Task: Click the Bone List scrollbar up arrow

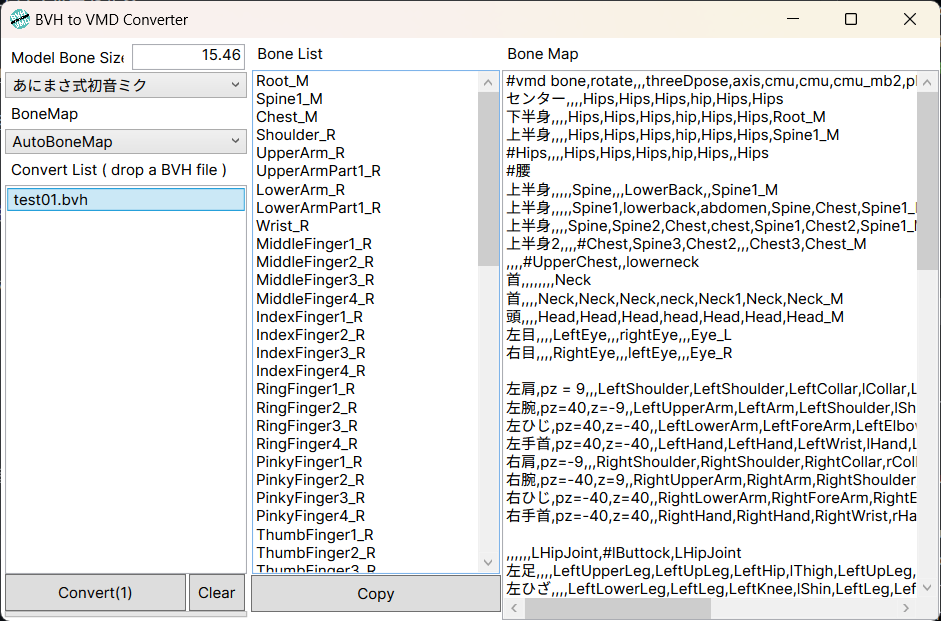Action: (488, 81)
